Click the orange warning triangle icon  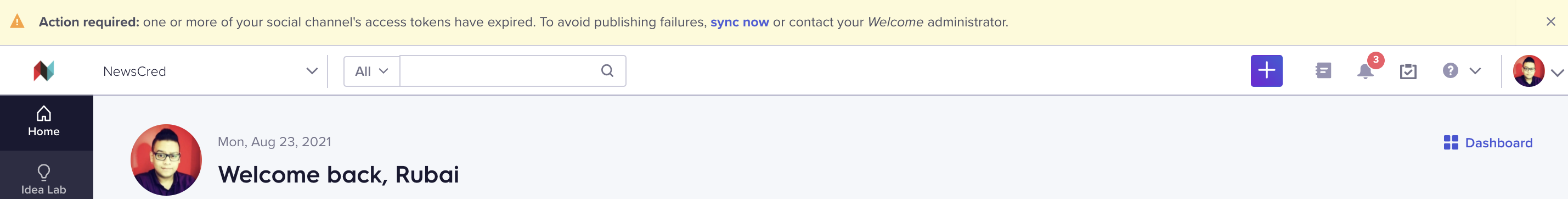pyautogui.click(x=18, y=21)
